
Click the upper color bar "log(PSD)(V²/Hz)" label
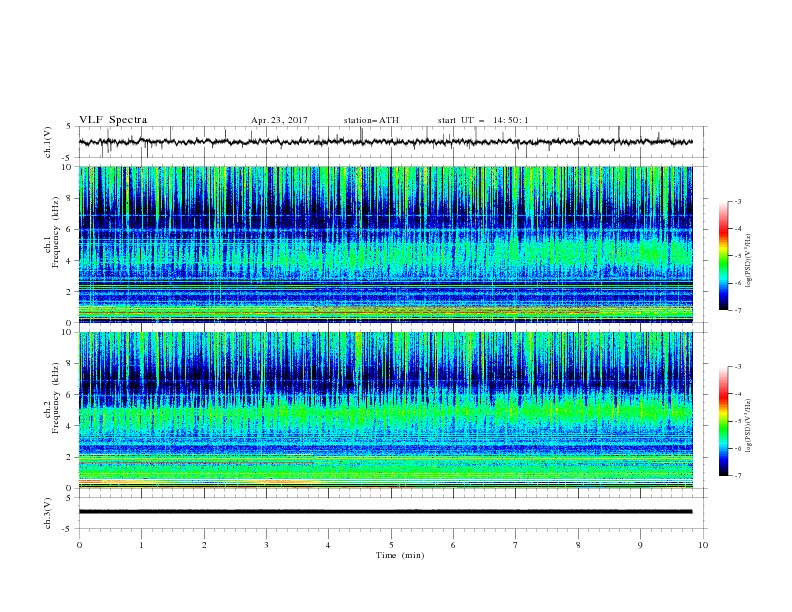coord(749,261)
